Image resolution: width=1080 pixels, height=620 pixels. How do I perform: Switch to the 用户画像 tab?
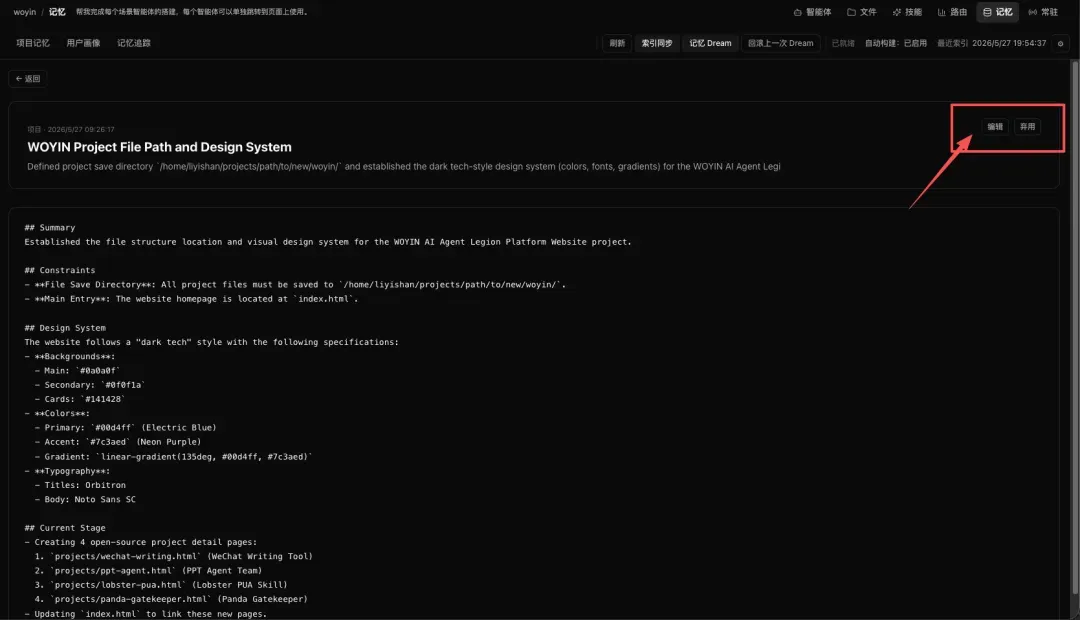83,43
